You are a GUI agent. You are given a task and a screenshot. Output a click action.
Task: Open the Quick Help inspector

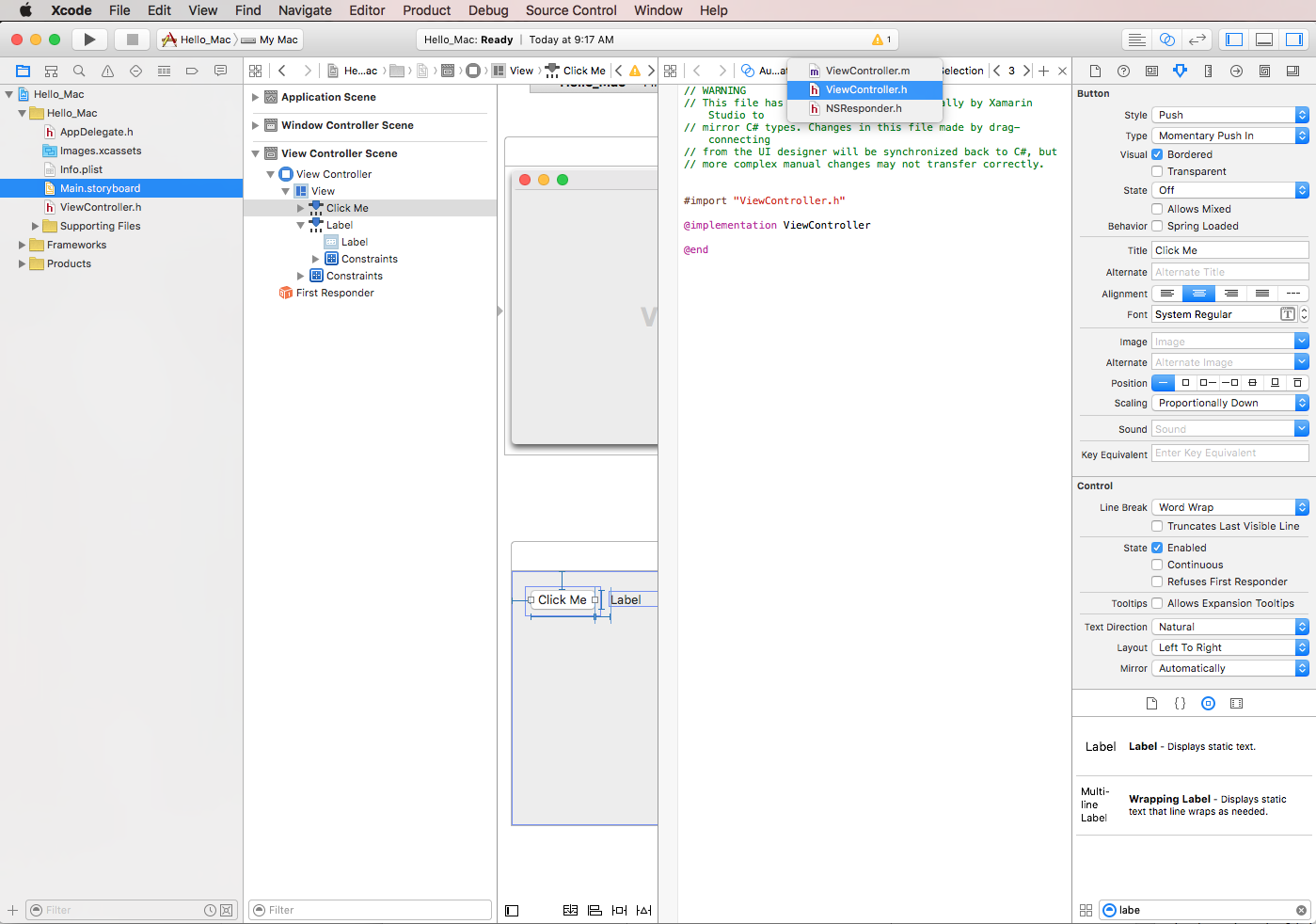point(1124,70)
